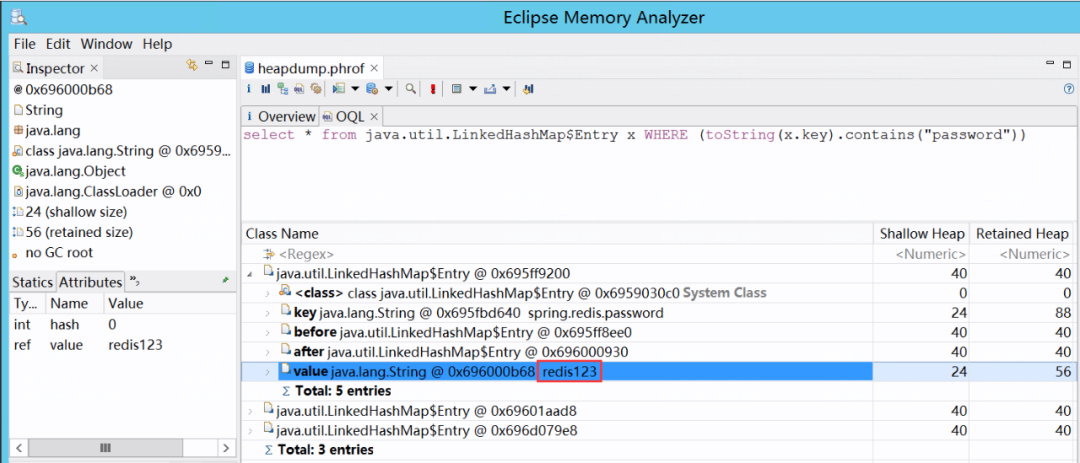Open the heap dump overview info icon
Image resolution: width=1080 pixels, height=463 pixels.
249,89
